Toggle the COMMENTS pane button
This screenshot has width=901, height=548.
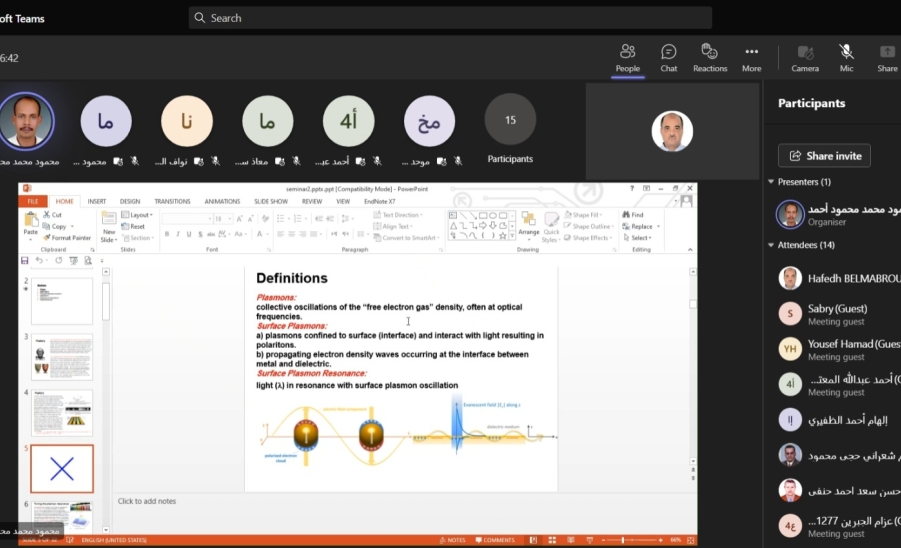(495, 540)
